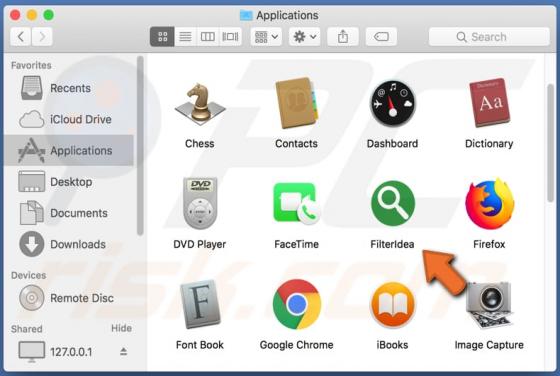Select the Google Chrome name label
Image resolution: width=560 pixels, height=376 pixels.
pyautogui.click(x=296, y=345)
